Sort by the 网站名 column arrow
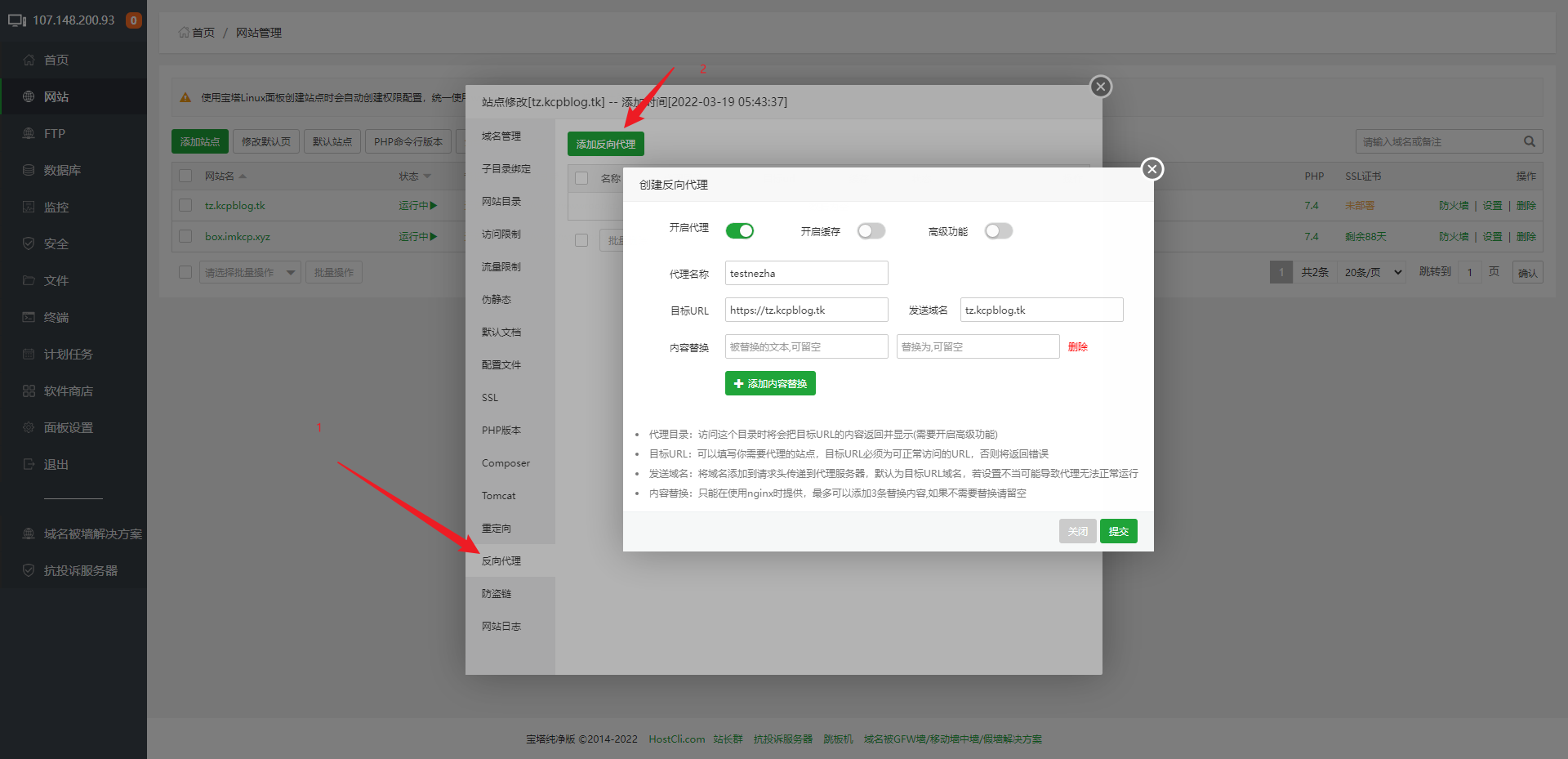The image size is (1568, 759). tap(243, 176)
